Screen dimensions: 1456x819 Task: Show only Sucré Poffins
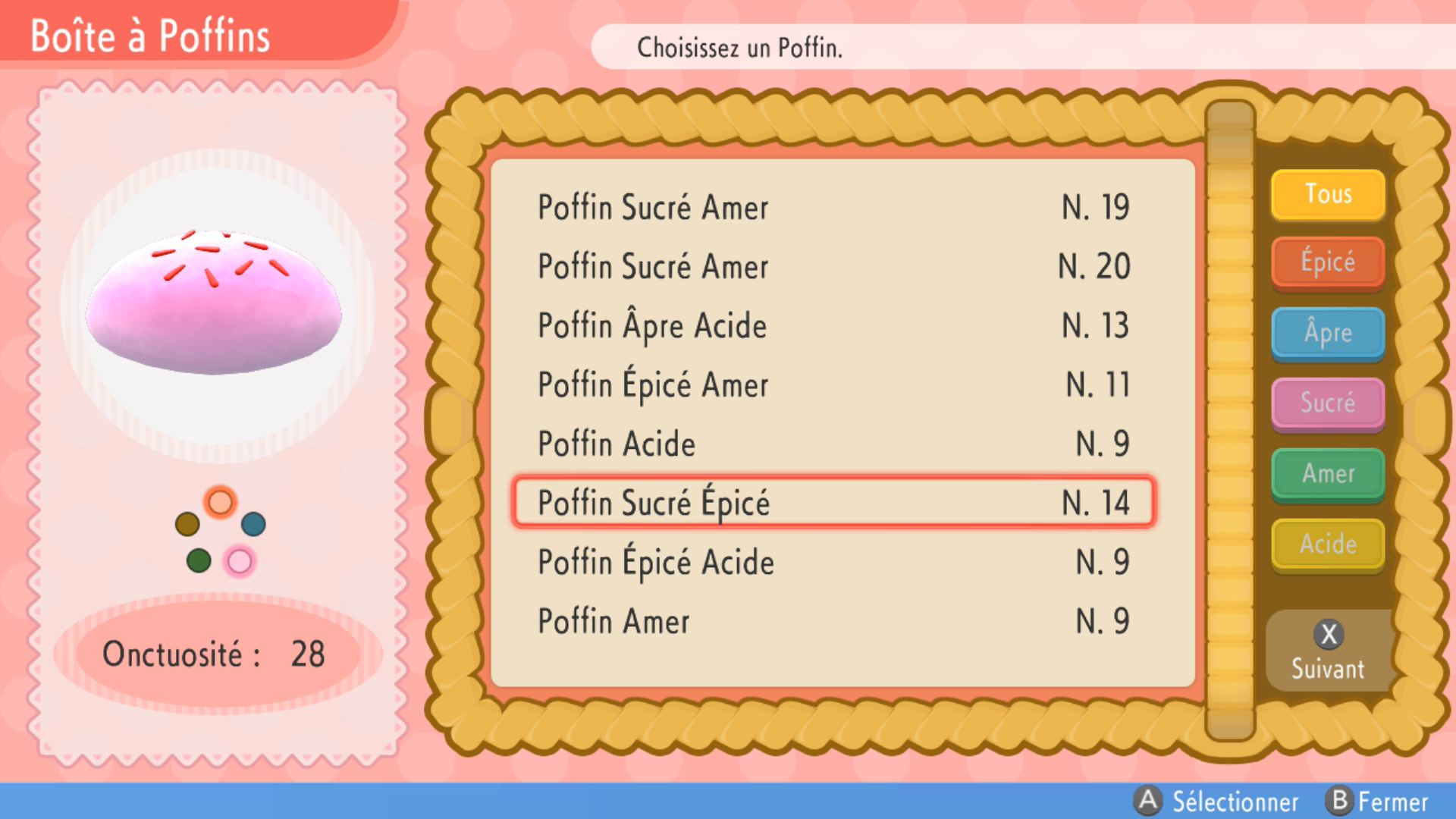[x=1328, y=403]
